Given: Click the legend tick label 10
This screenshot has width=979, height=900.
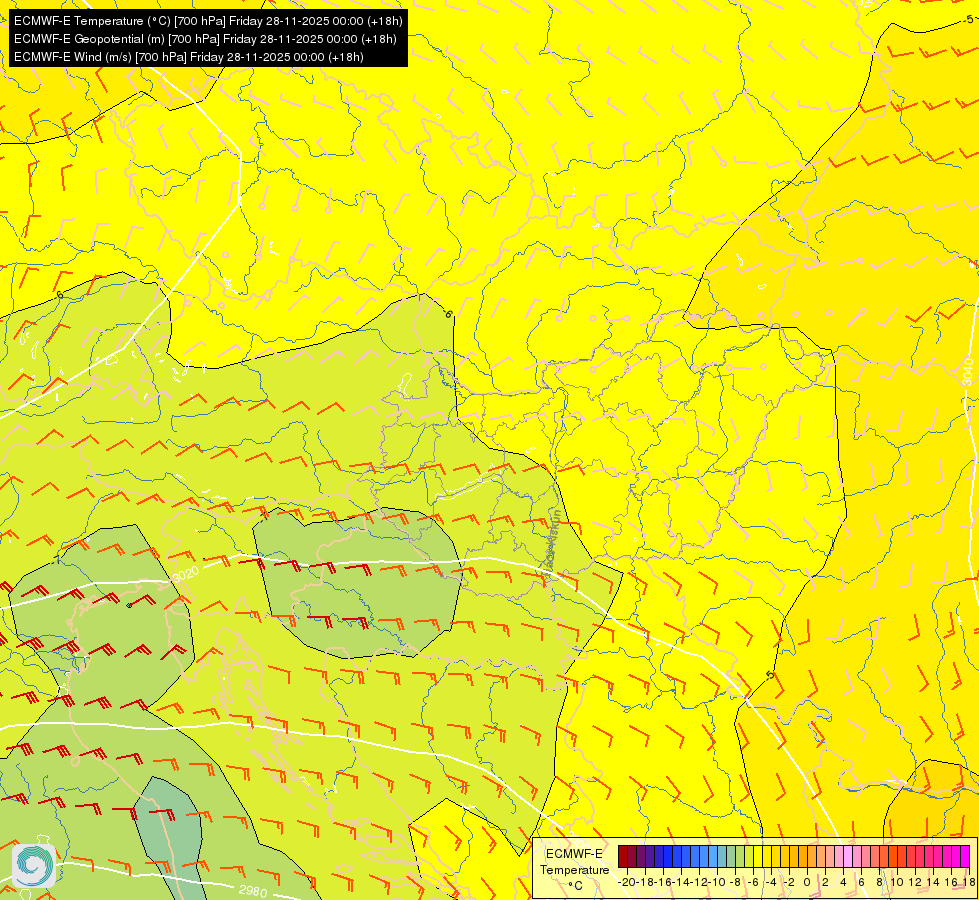Looking at the screenshot, I should tap(897, 883).
